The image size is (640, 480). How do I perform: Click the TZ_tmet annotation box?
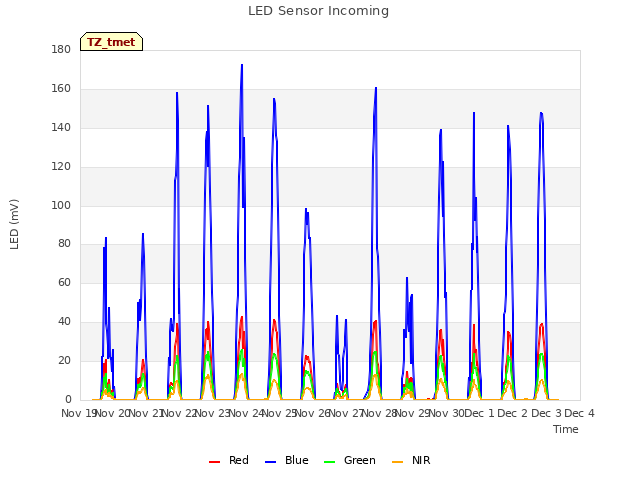[111, 42]
